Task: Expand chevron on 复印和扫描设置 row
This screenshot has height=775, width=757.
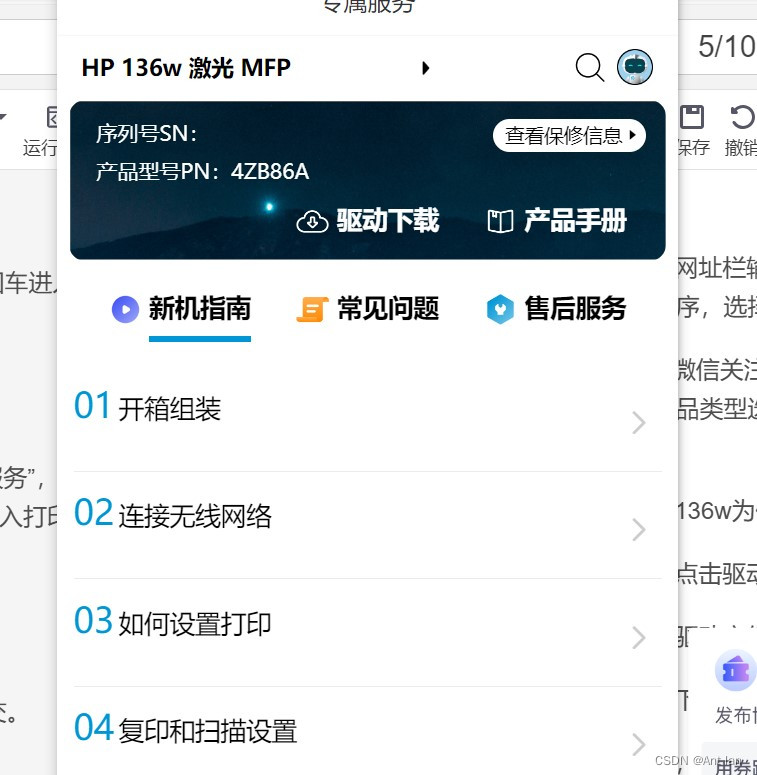Action: click(x=639, y=745)
